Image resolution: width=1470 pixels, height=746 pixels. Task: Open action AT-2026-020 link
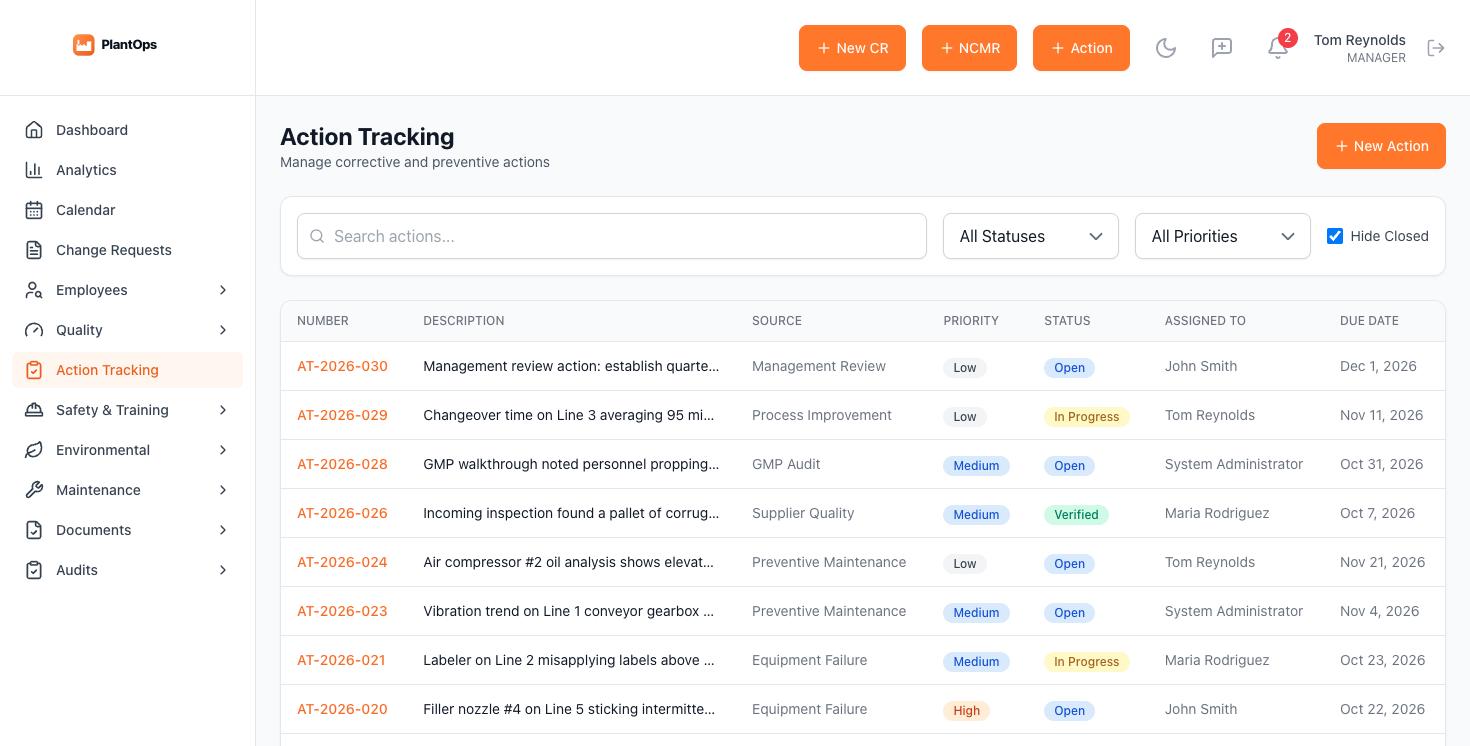coord(342,709)
